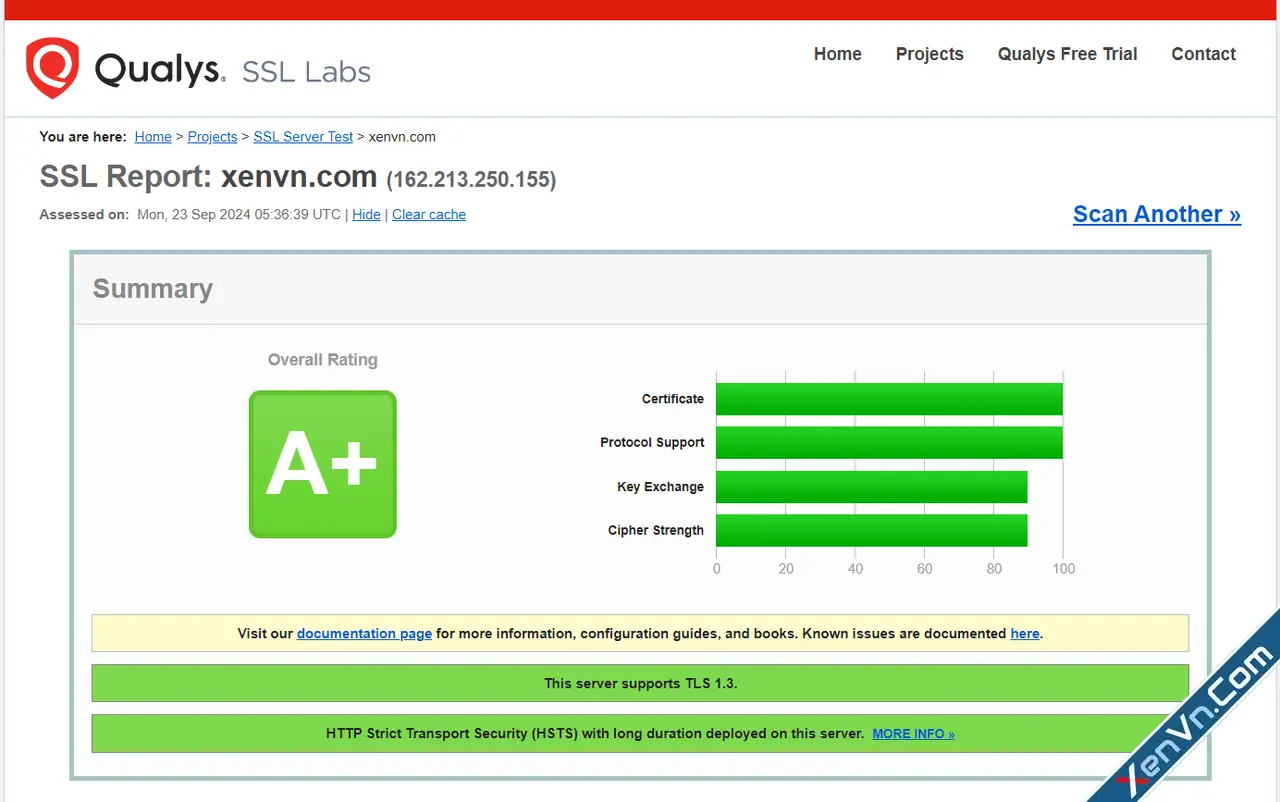Click the Certificate score bar
Screen dimensions: 1280x802
889,399
